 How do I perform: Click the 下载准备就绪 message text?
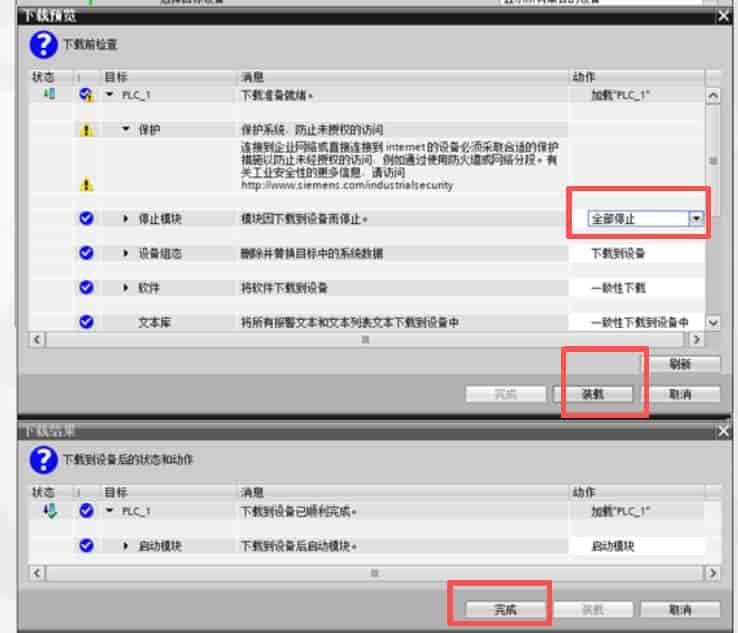tap(276, 95)
